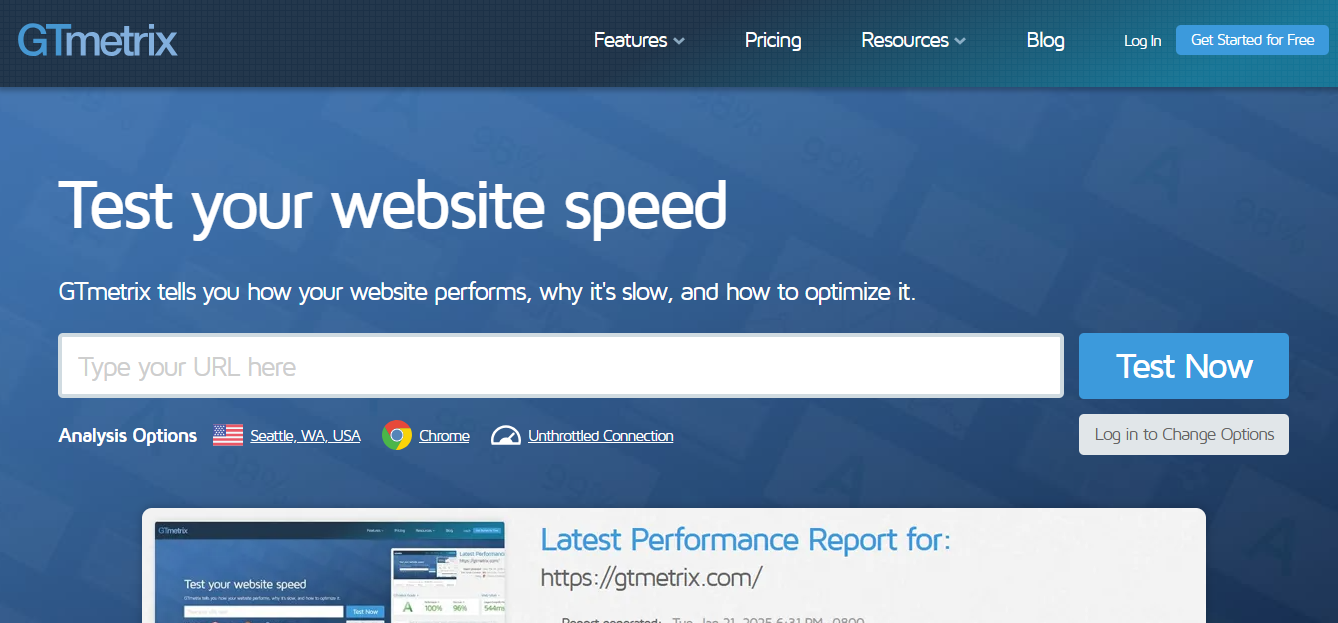Click Log in to Change Options
This screenshot has height=623, width=1338.
click(1183, 434)
